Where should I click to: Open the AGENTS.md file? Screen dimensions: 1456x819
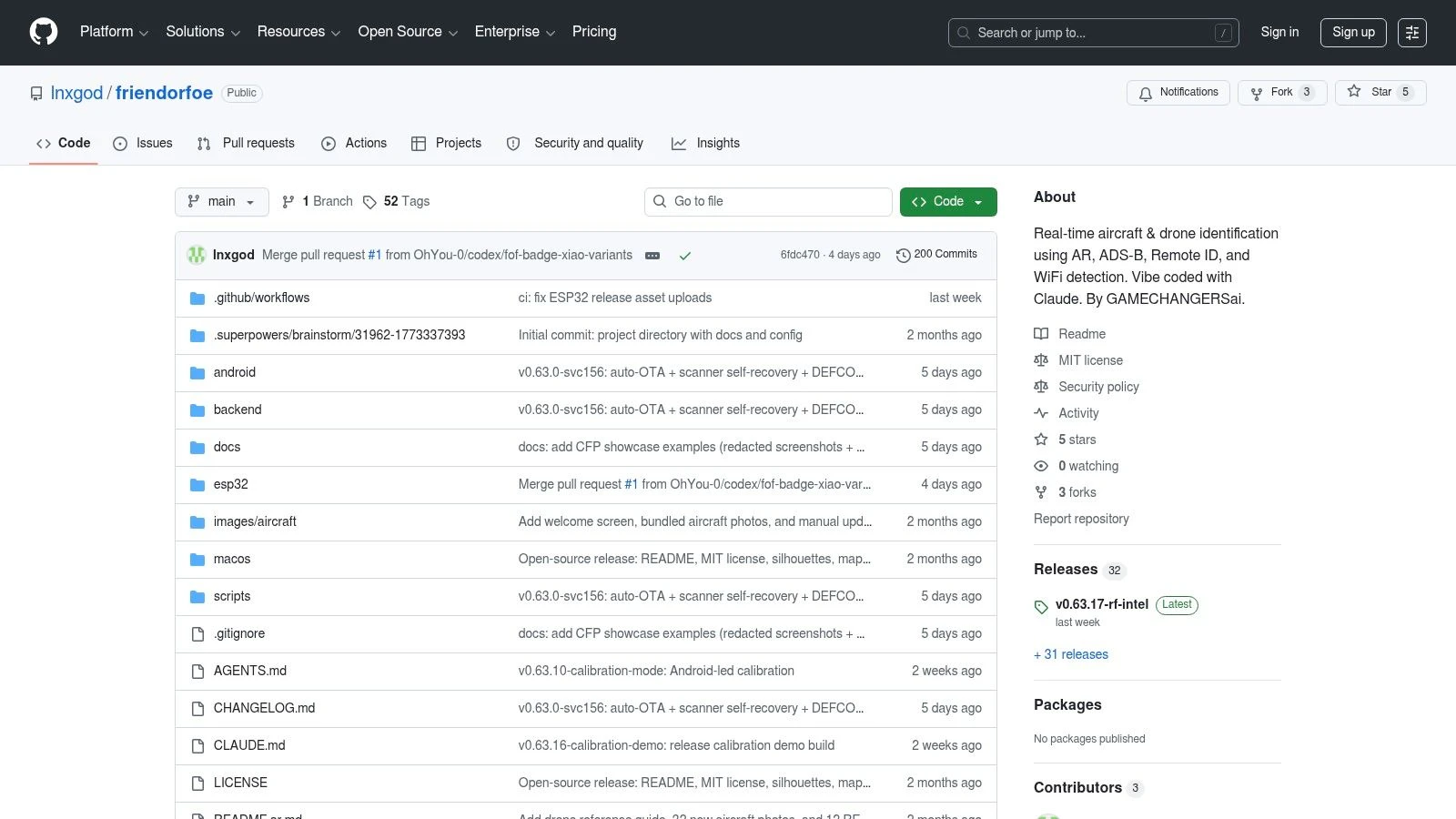click(250, 672)
